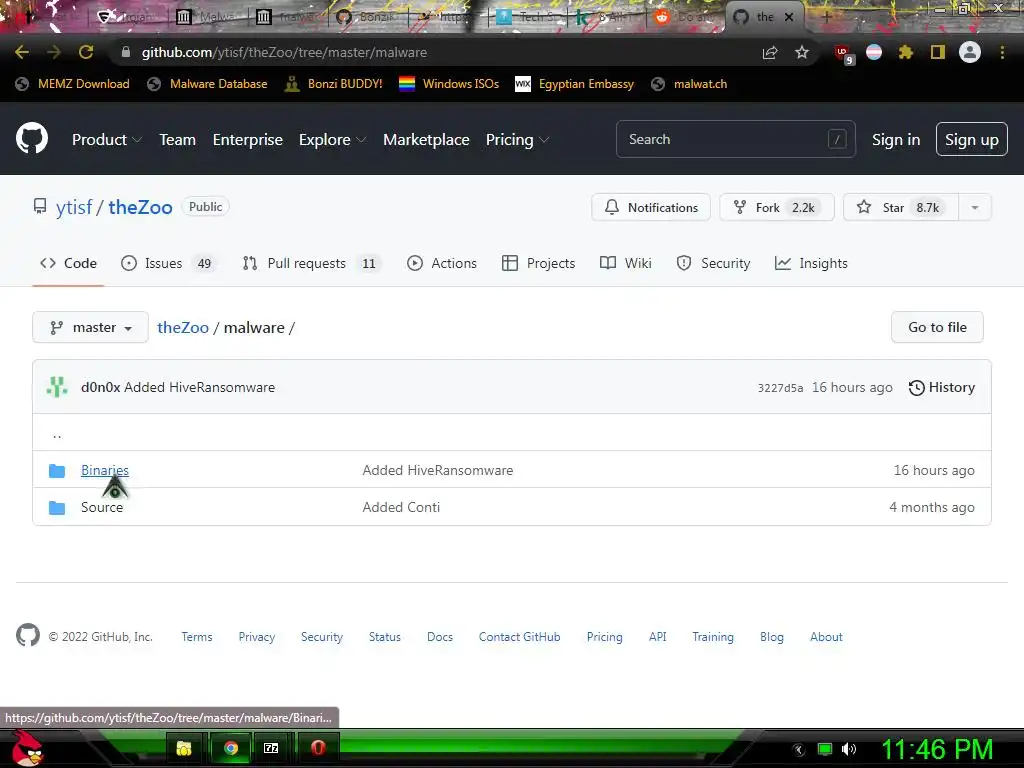
Task: Open the Windows ISOs bookmark
Action: 449,84
